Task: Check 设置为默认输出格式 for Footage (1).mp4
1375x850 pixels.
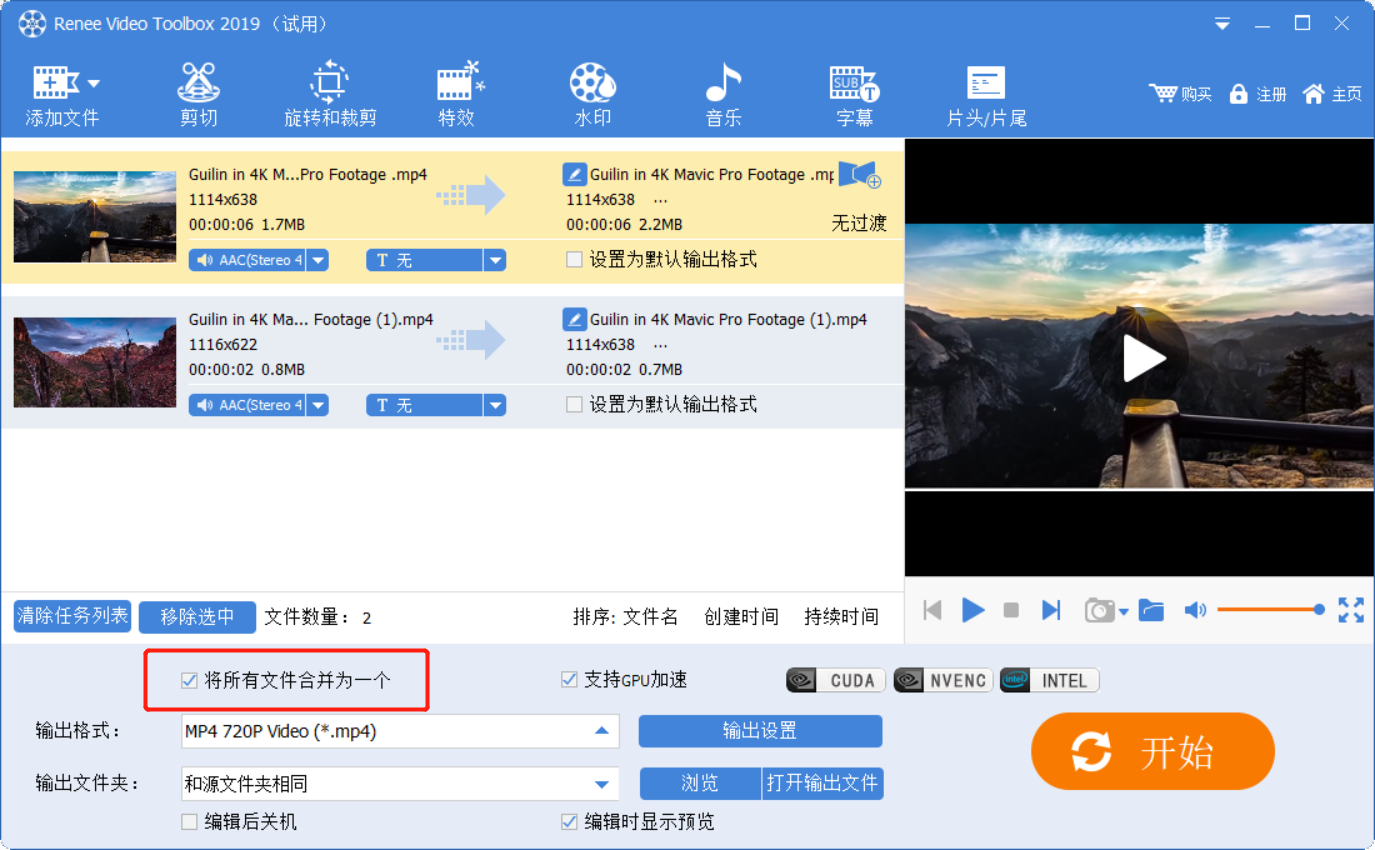Action: pos(574,405)
